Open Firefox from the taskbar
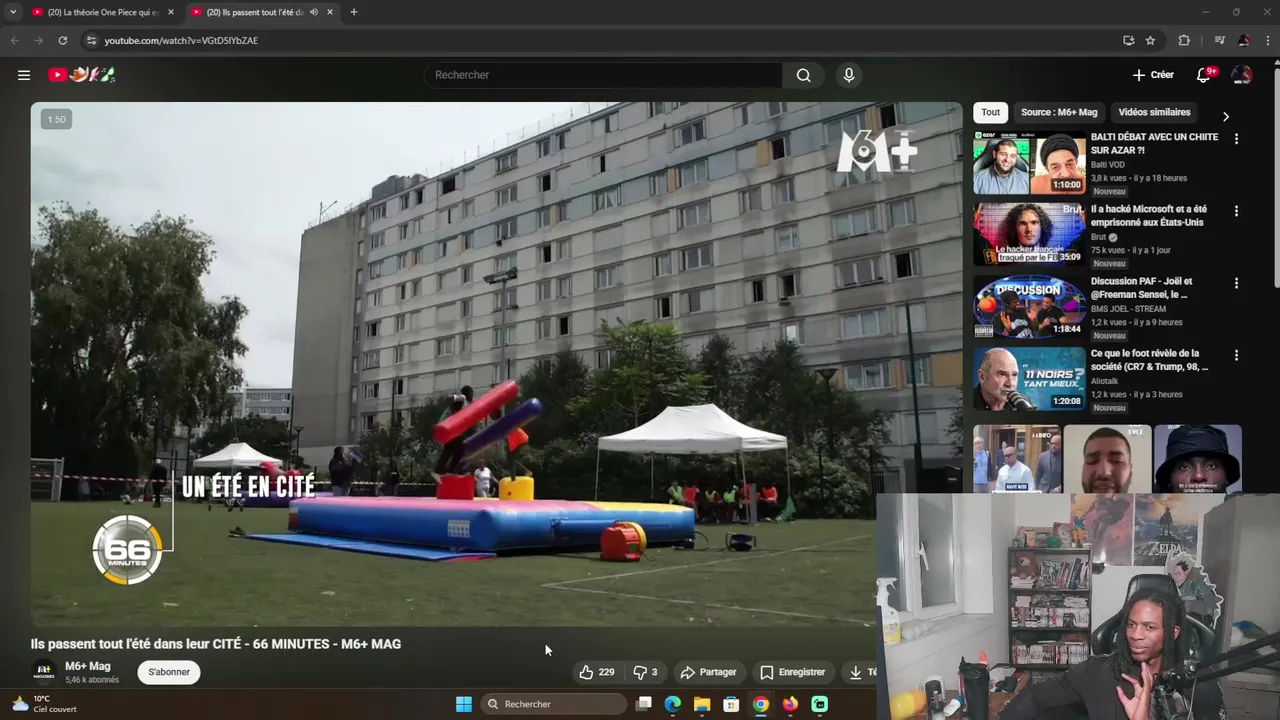The height and width of the screenshot is (720, 1280). pos(790,704)
